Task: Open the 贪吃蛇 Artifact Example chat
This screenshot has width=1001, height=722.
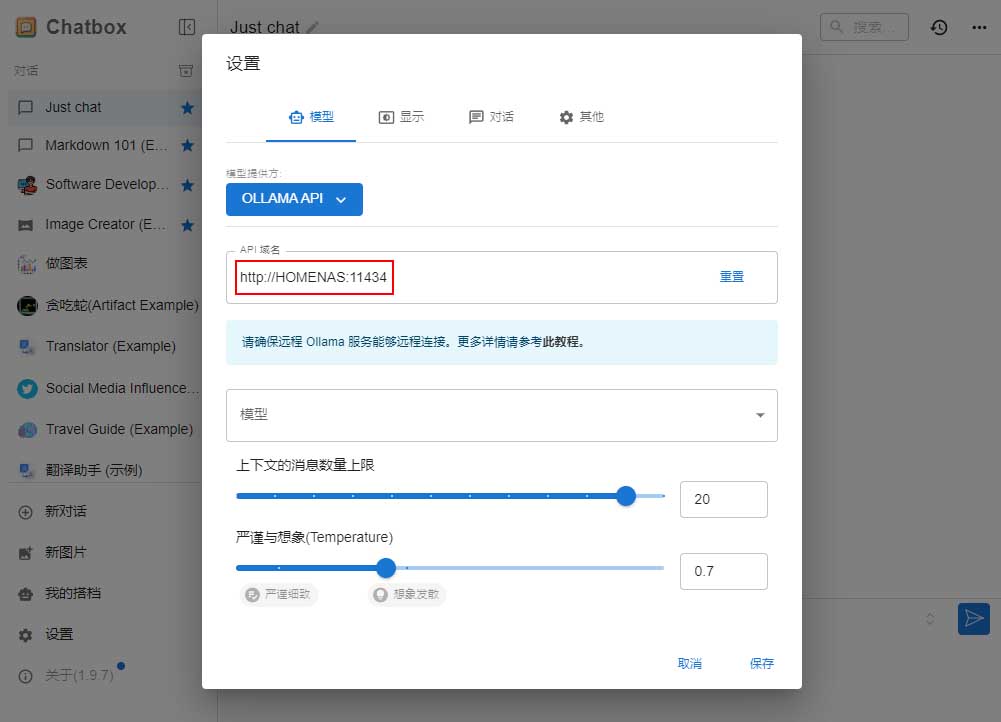Action: pyautogui.click(x=105, y=305)
